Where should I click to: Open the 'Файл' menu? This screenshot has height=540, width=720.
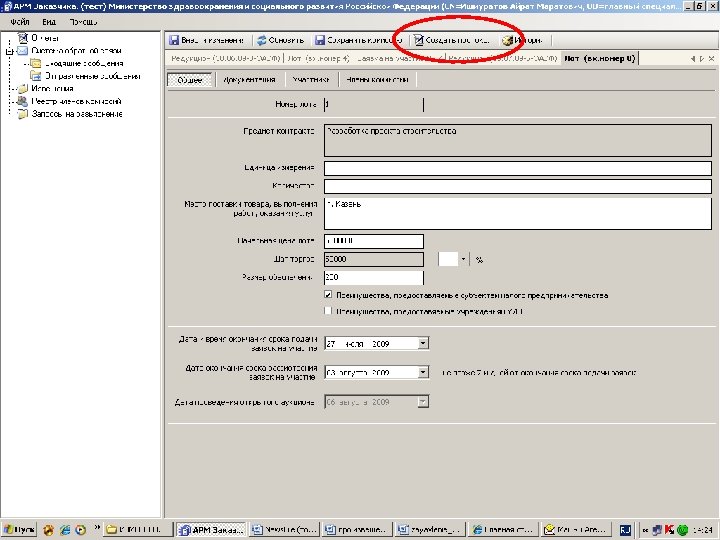20,22
